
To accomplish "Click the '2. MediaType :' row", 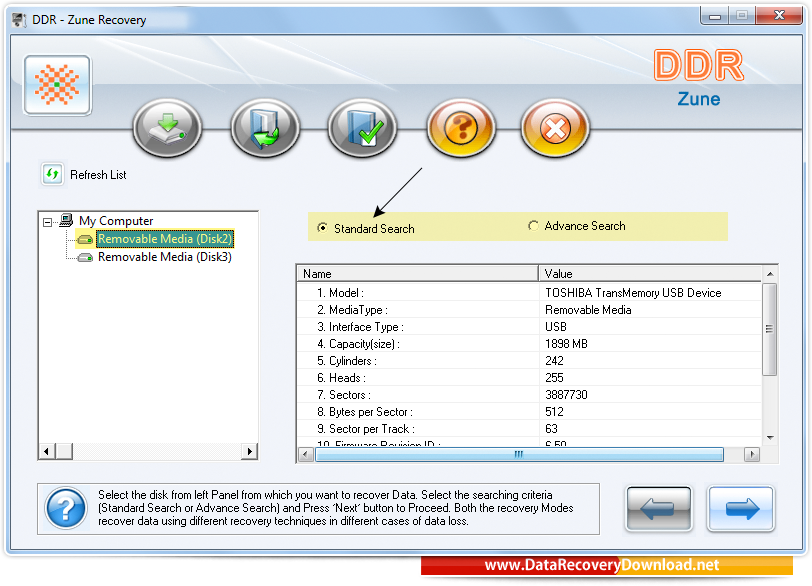I will click(x=529, y=310).
